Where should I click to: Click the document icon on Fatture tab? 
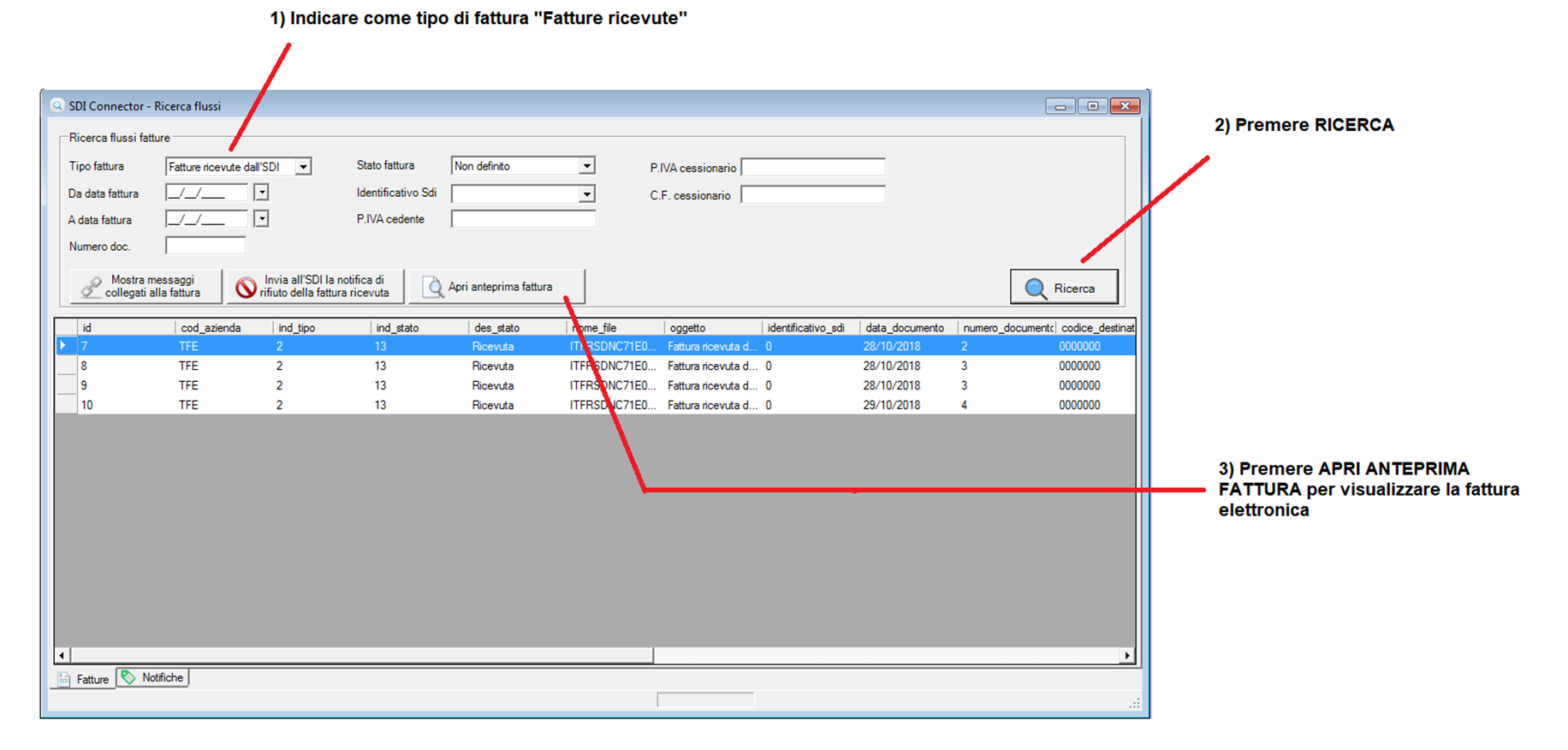click(x=64, y=679)
